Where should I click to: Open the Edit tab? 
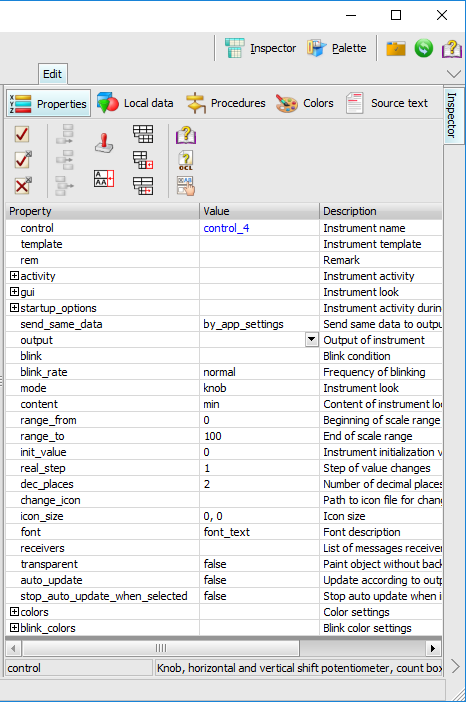[x=52, y=74]
